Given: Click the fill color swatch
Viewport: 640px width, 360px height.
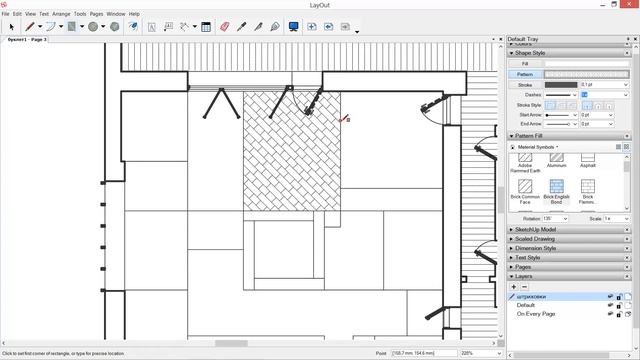Looking at the screenshot, I should (587, 64).
